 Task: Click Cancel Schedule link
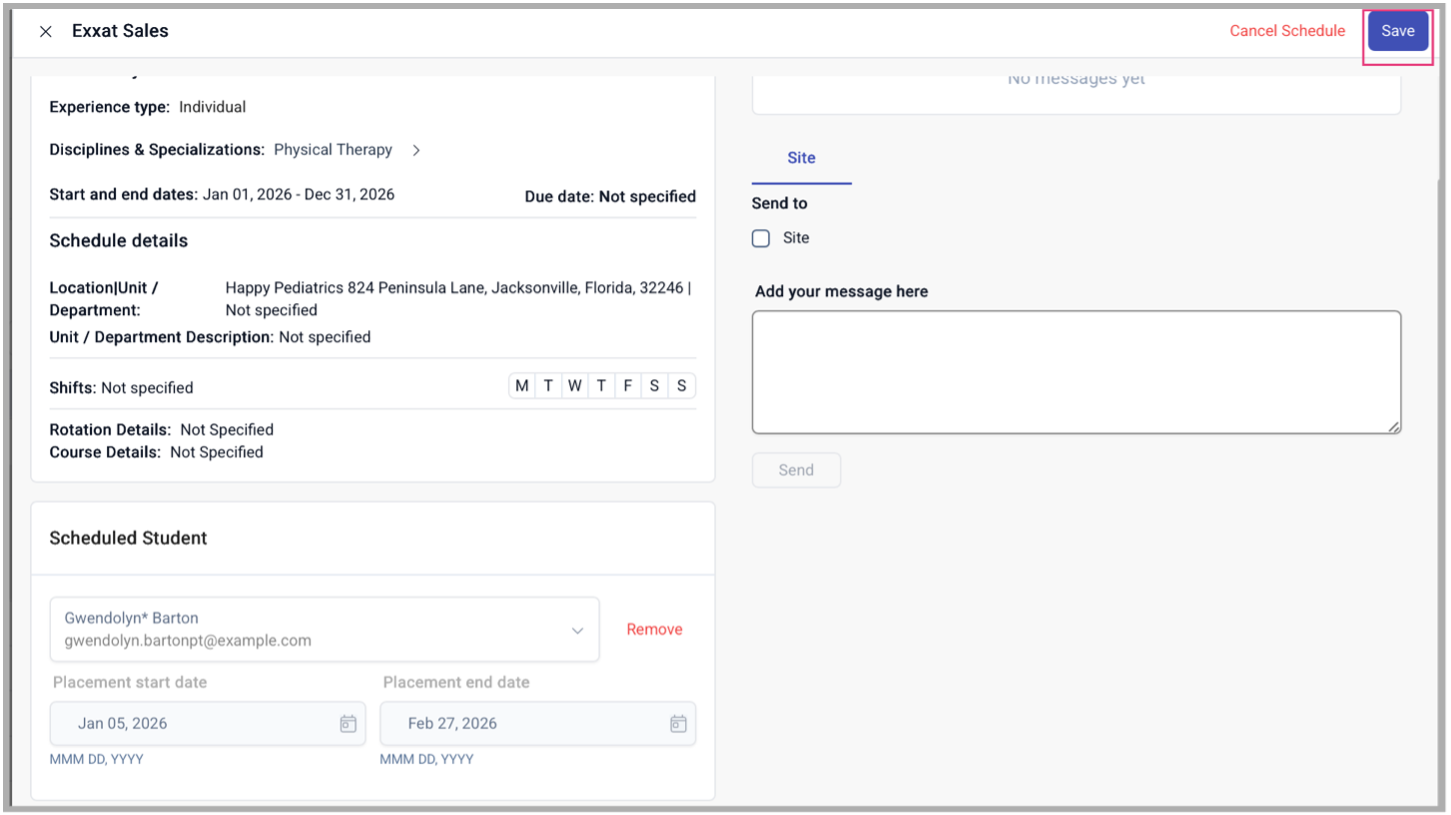pos(1286,31)
